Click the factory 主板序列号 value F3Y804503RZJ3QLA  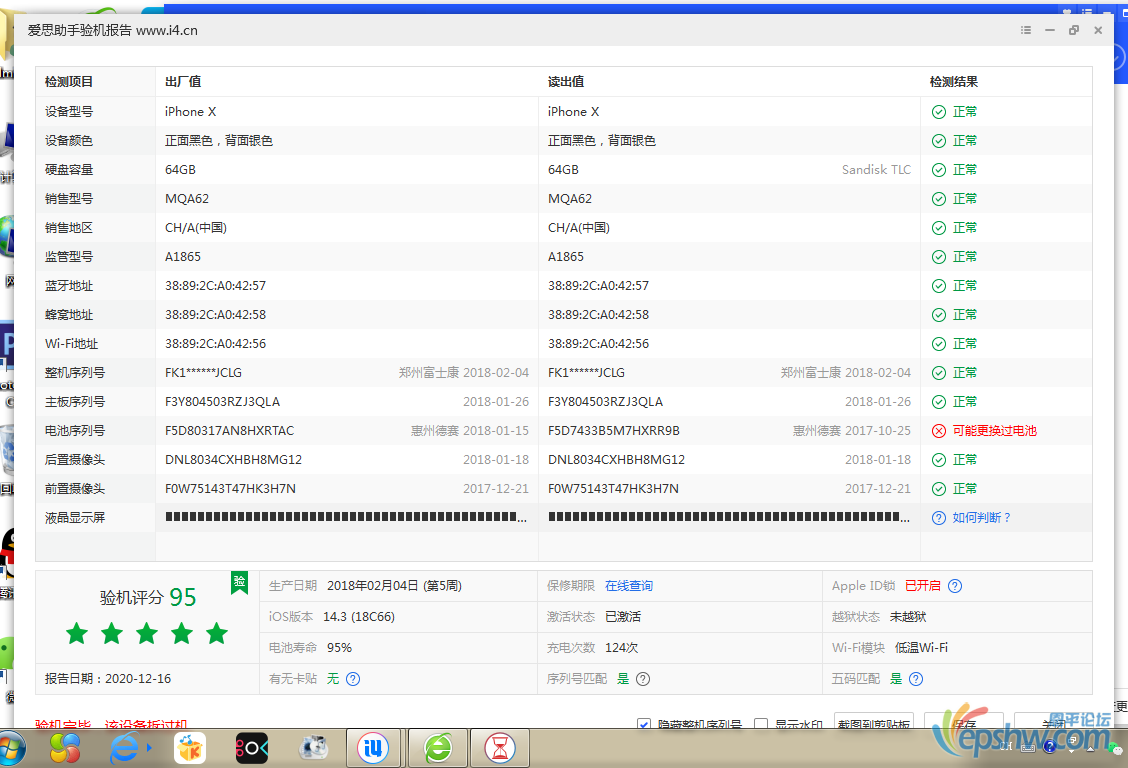(222, 402)
